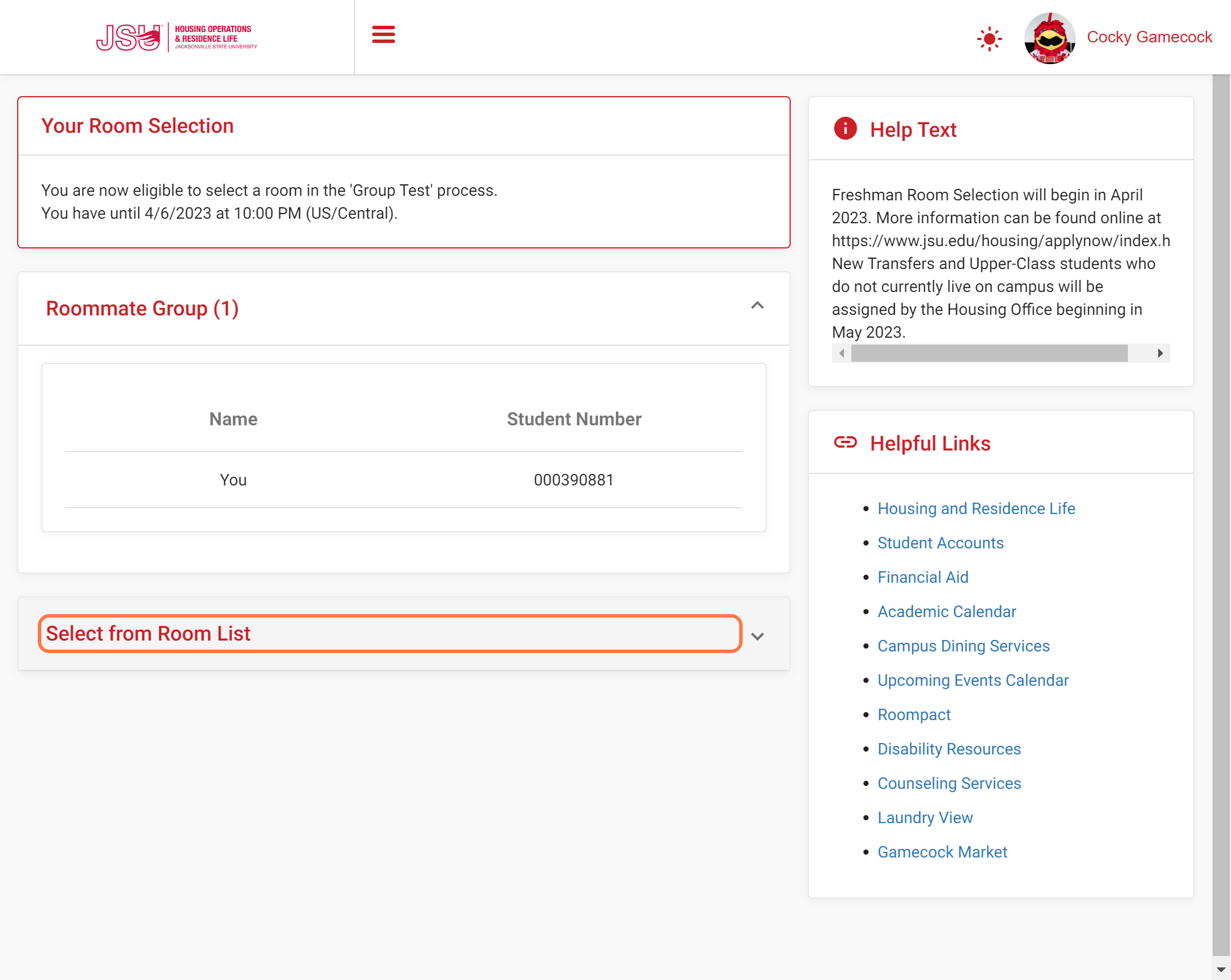The width and height of the screenshot is (1231, 980).
Task: Visit the Campus Dining Services link
Action: tap(963, 646)
